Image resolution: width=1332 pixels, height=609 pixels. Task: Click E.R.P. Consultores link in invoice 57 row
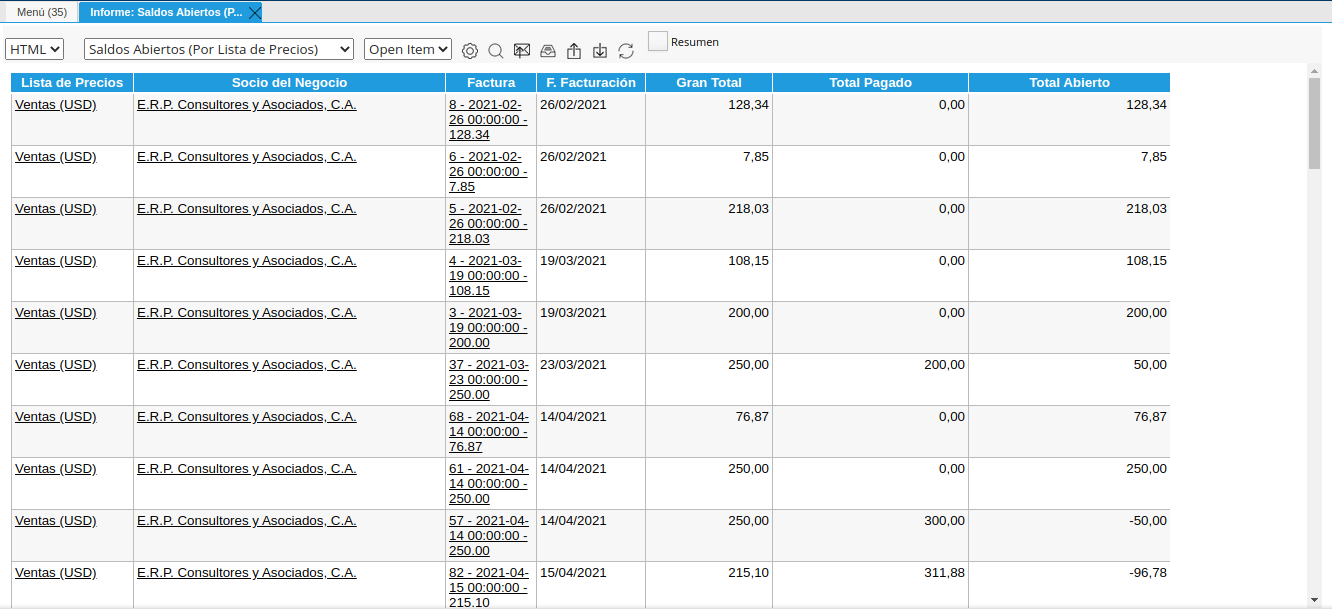[247, 521]
